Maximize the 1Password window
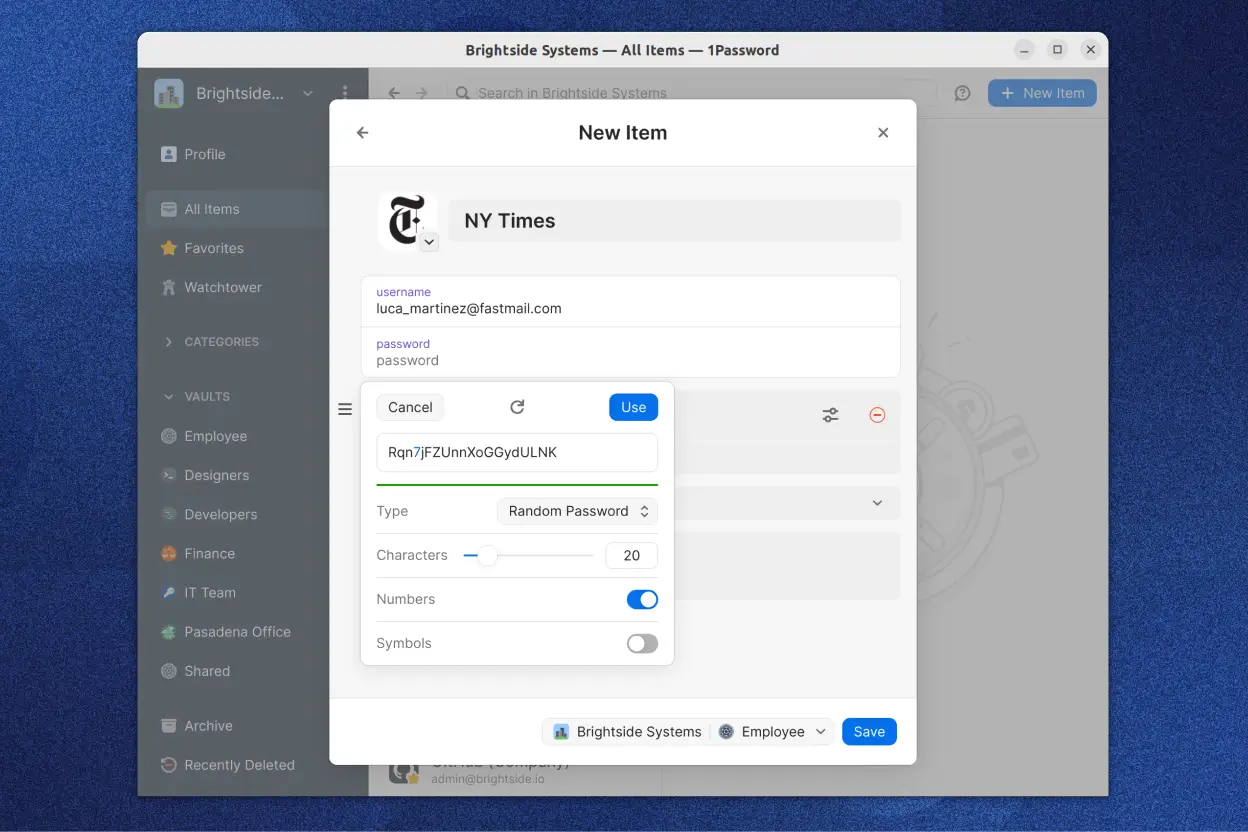This screenshot has height=832, width=1248. 1057,49
